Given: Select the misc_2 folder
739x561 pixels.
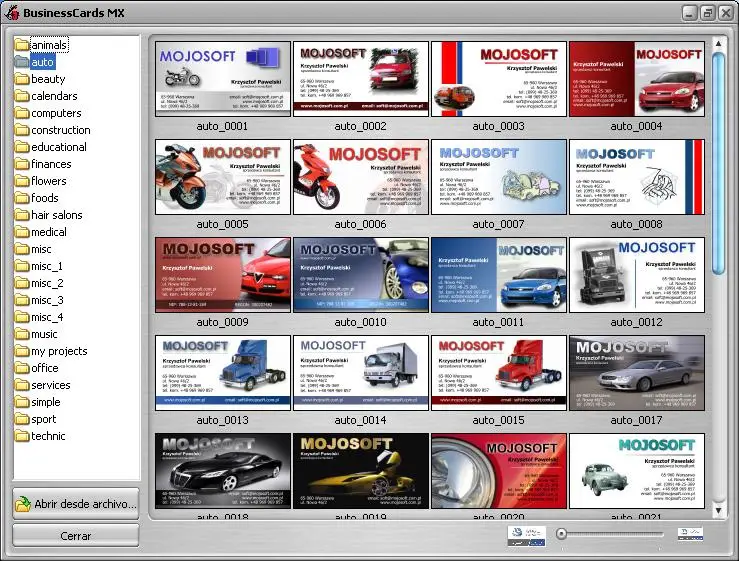Looking at the screenshot, I should 39,283.
